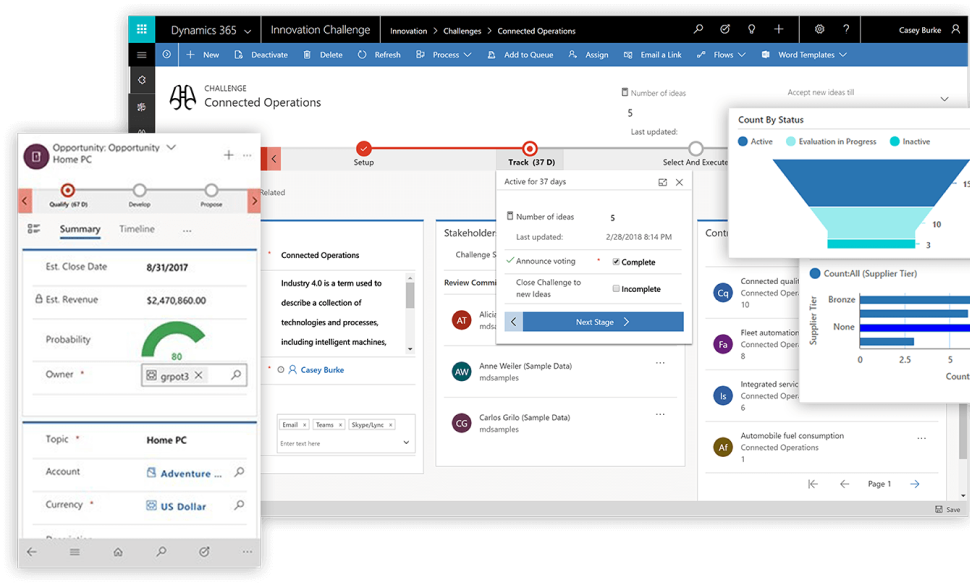Remove the Email channel tag
This screenshot has width=970, height=584.
coord(304,425)
